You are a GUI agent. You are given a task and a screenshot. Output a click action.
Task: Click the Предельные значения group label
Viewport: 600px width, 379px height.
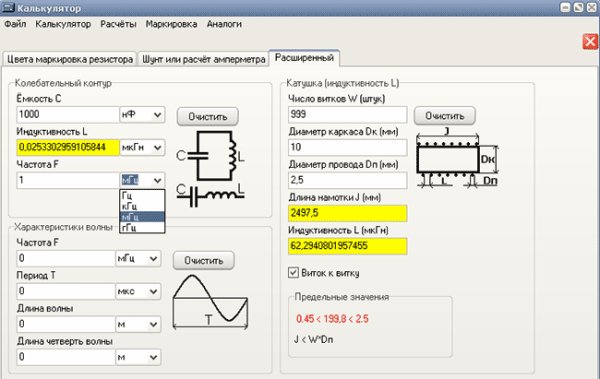(x=342, y=297)
